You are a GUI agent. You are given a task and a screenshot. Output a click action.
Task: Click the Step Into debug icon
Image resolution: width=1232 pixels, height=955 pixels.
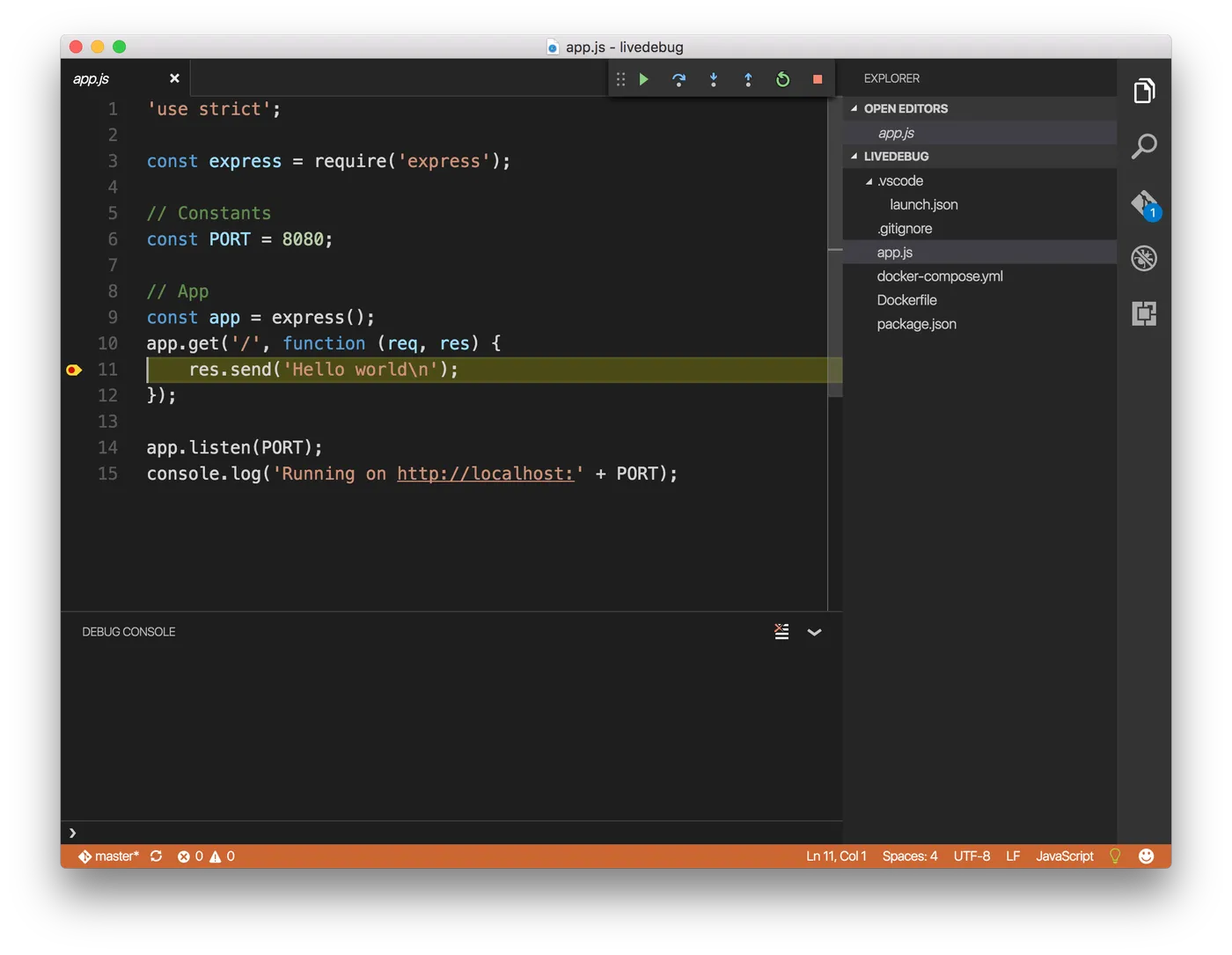(x=714, y=79)
